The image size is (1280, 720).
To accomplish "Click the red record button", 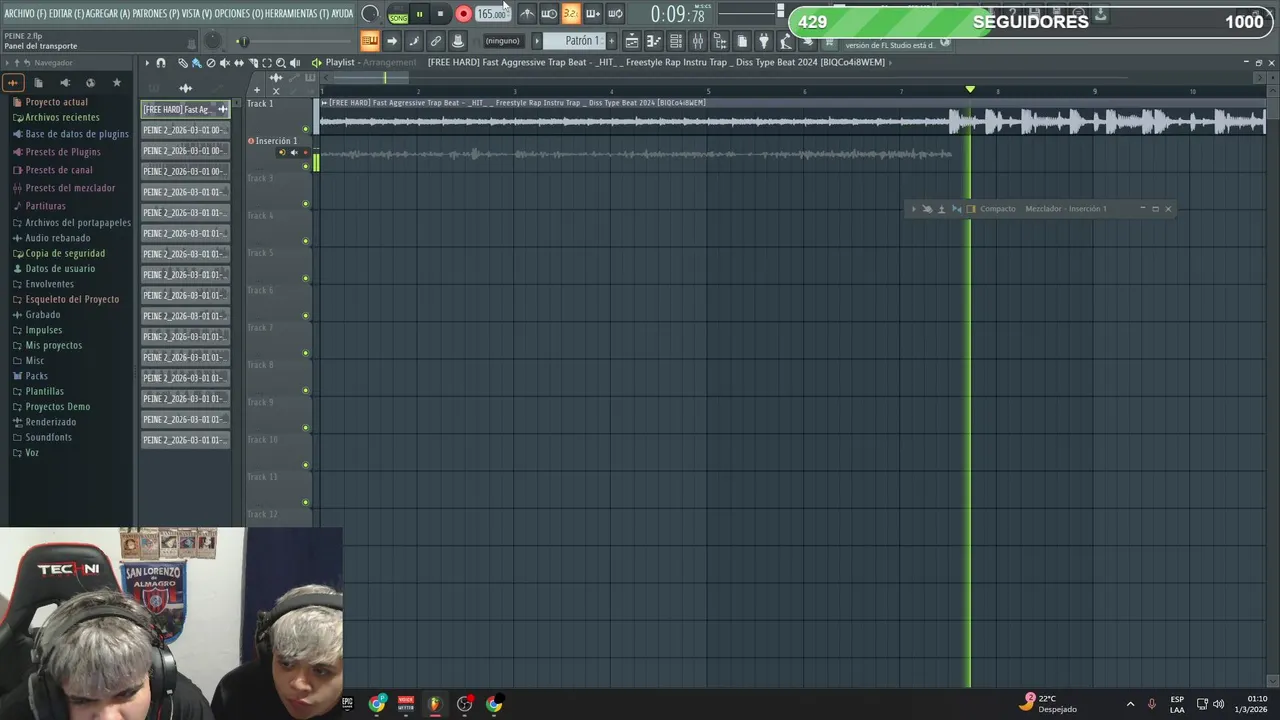I will pyautogui.click(x=463, y=14).
